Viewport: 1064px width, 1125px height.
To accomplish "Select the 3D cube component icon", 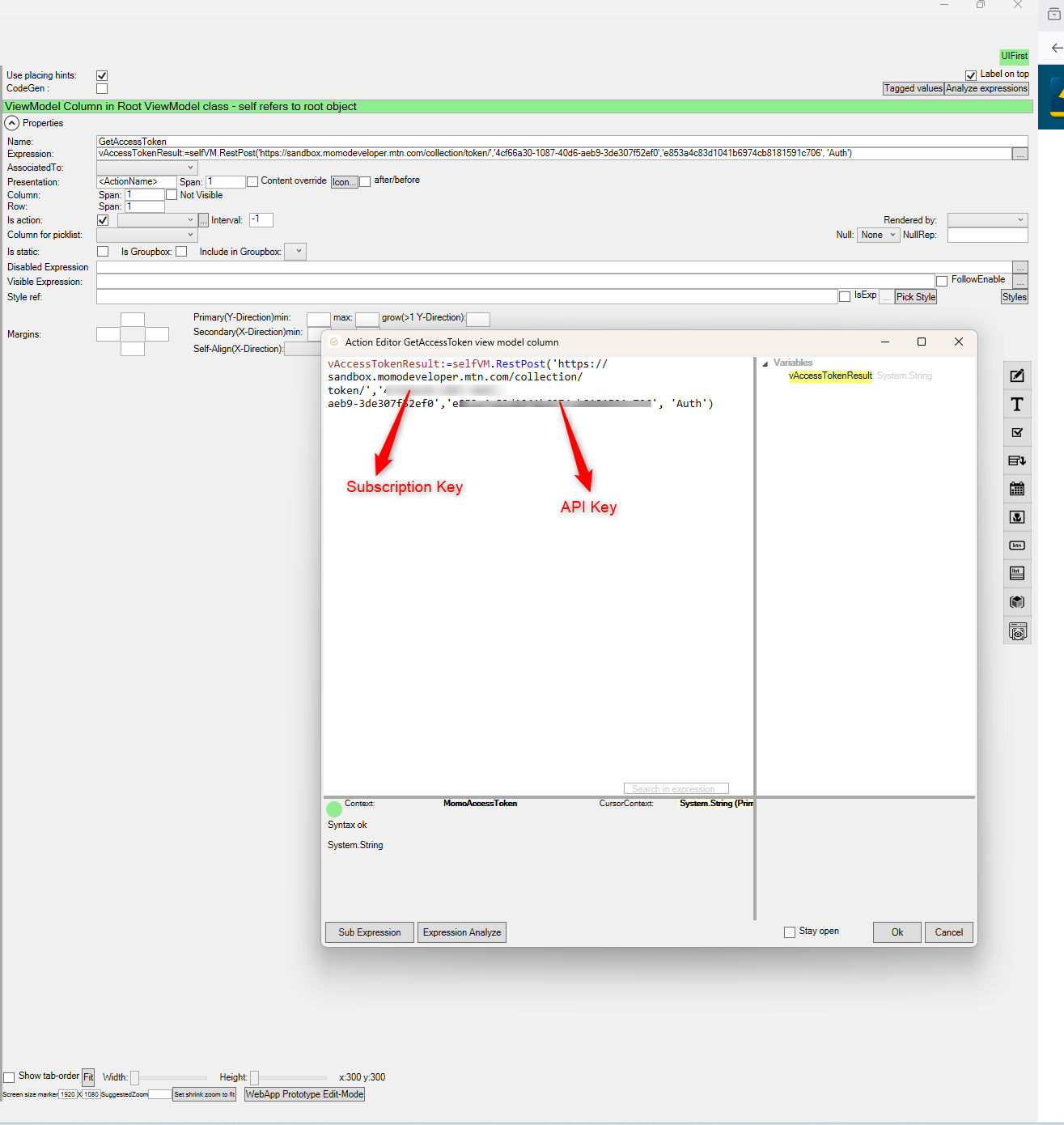I will [1017, 602].
